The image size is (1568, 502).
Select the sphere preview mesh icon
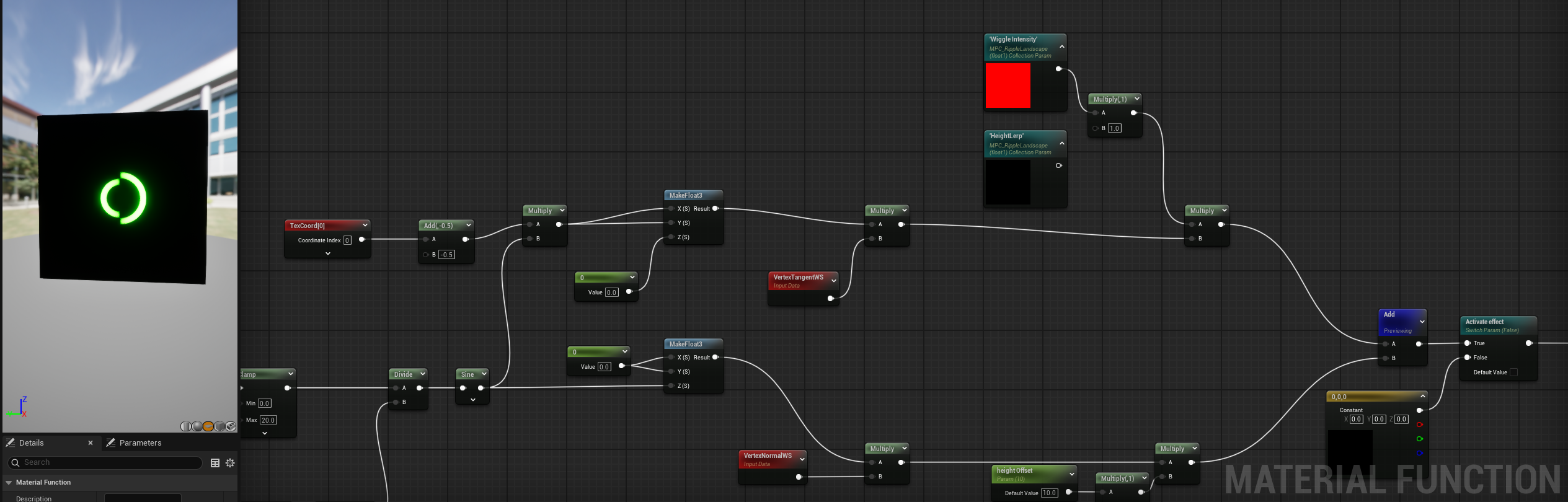coord(197,426)
